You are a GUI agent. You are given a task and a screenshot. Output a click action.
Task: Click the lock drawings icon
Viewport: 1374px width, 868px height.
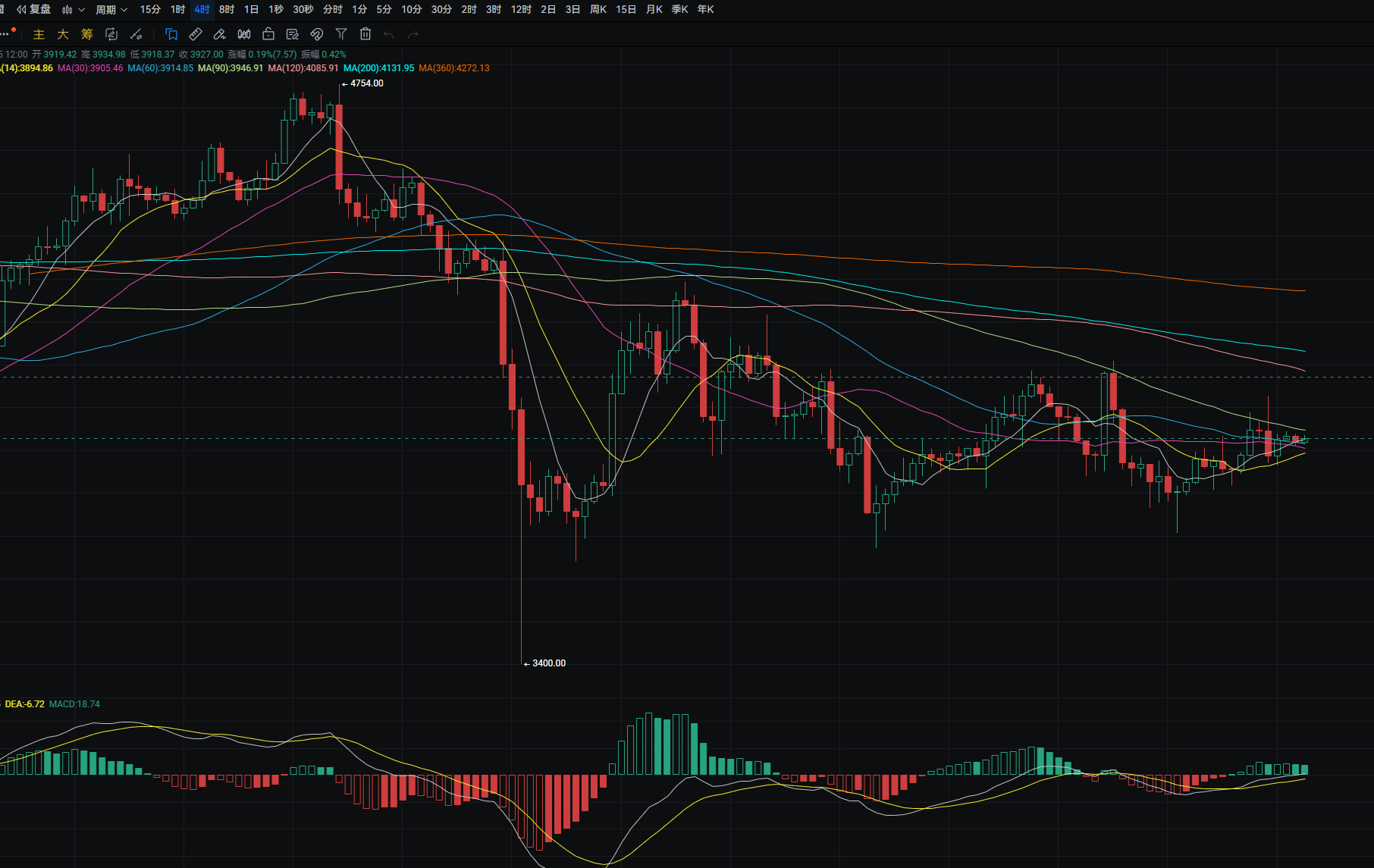tap(268, 34)
